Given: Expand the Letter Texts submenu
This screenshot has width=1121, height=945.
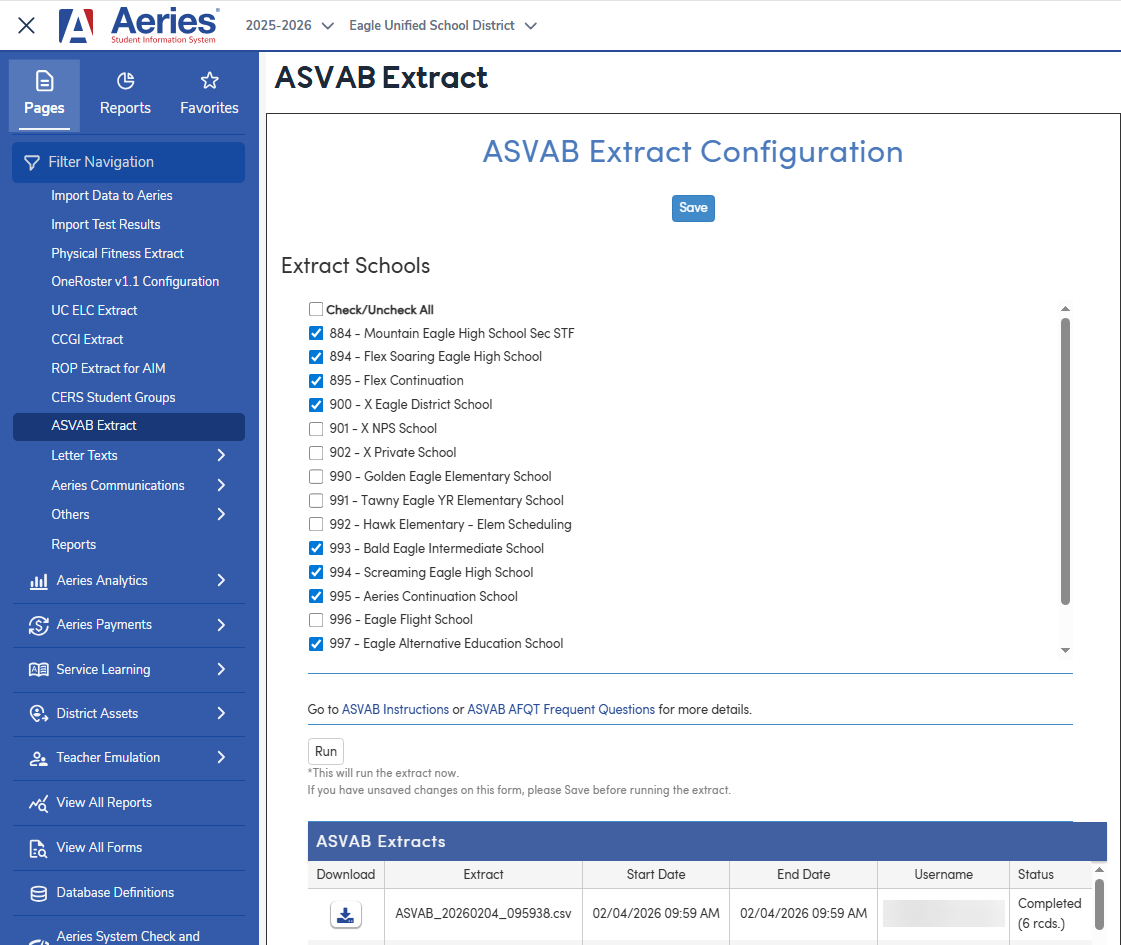Looking at the screenshot, I should [x=221, y=455].
